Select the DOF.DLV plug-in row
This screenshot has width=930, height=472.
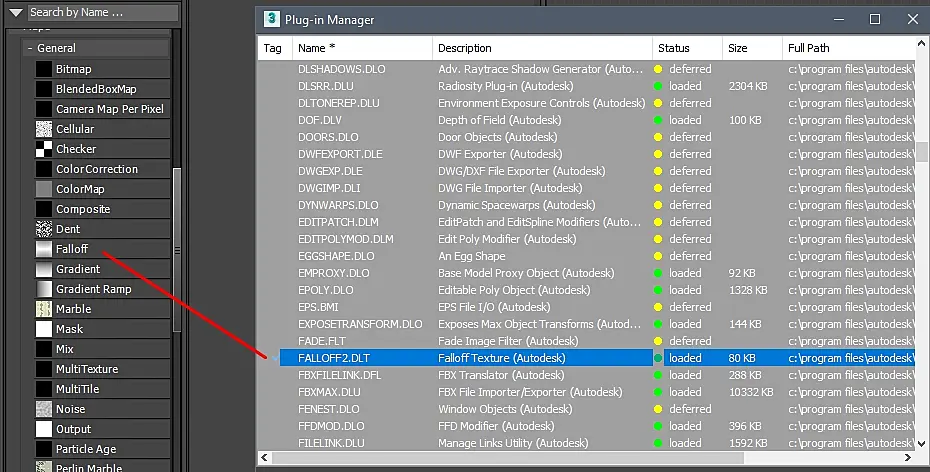point(587,120)
